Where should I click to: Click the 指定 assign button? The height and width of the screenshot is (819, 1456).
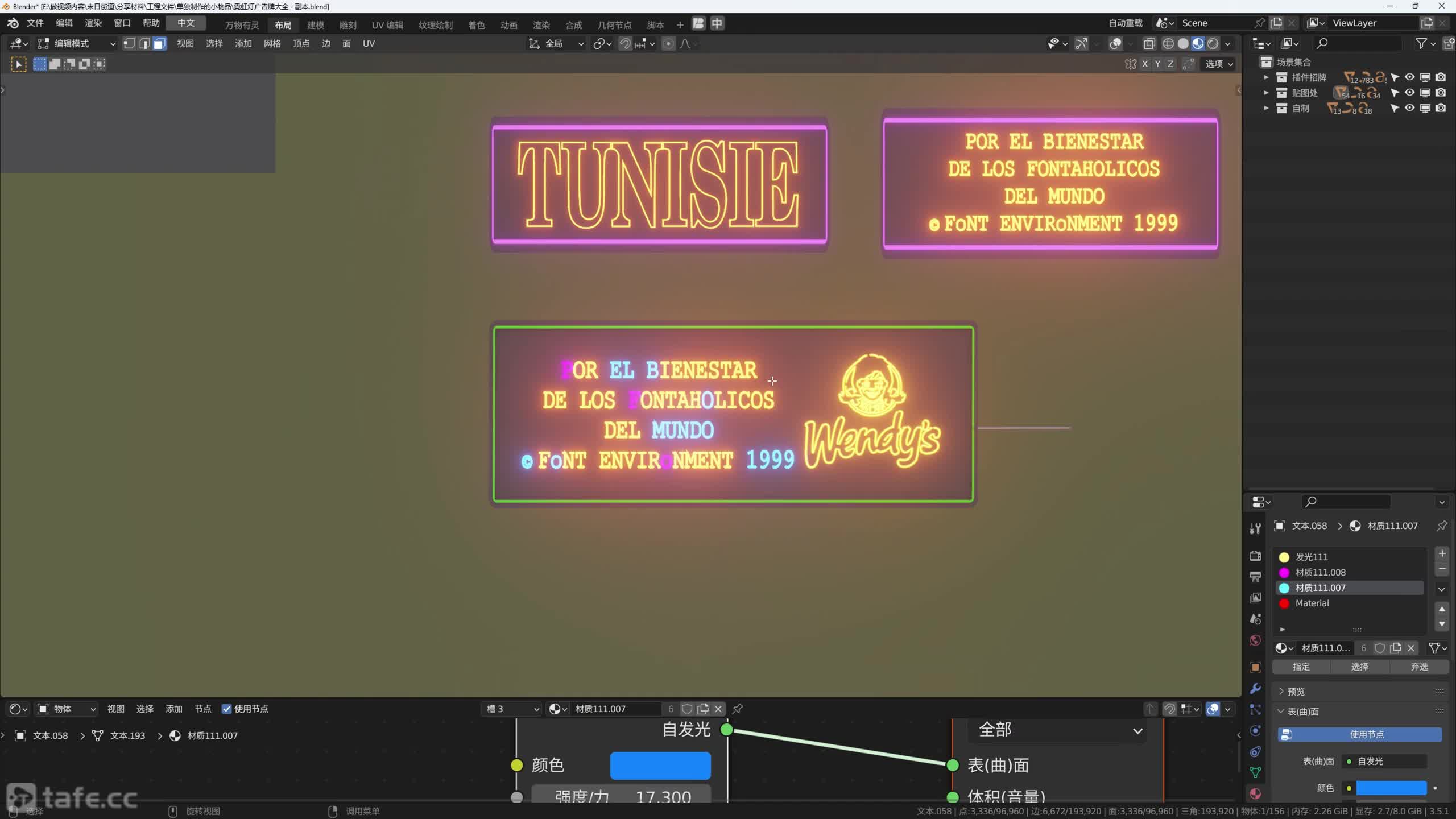coord(1301,667)
